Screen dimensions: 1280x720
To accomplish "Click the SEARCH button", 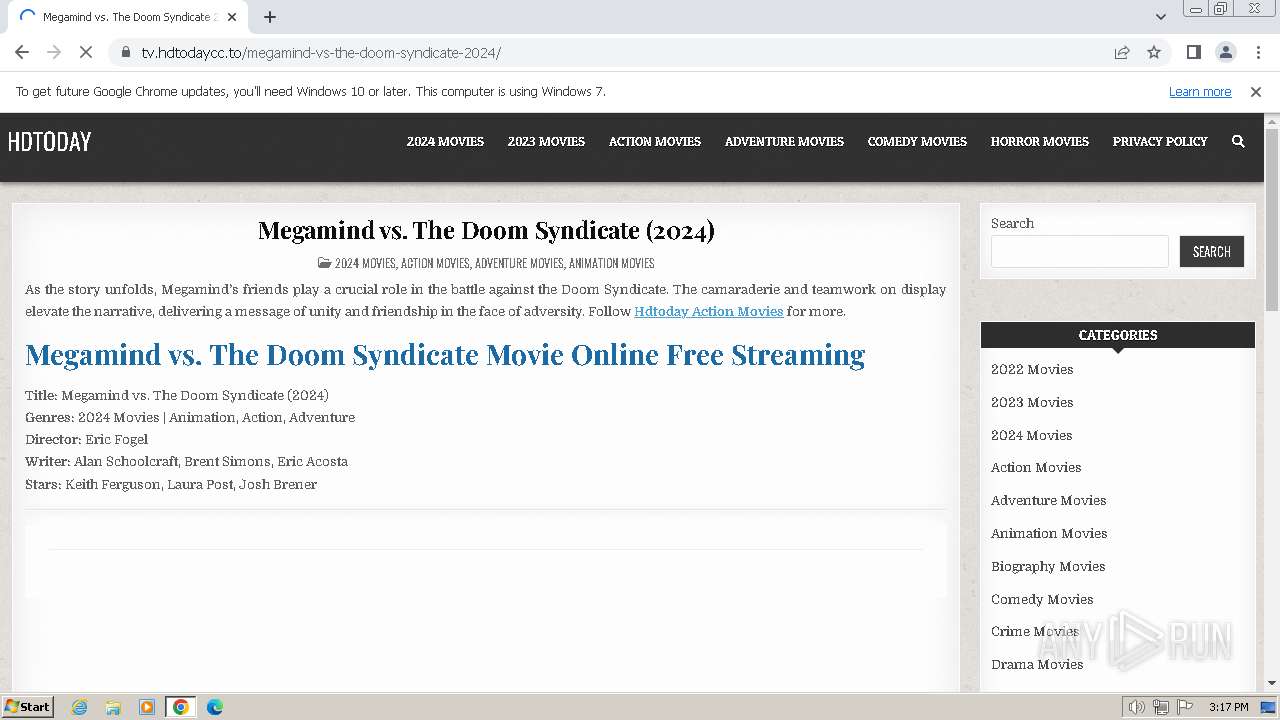I will pos(1212,252).
